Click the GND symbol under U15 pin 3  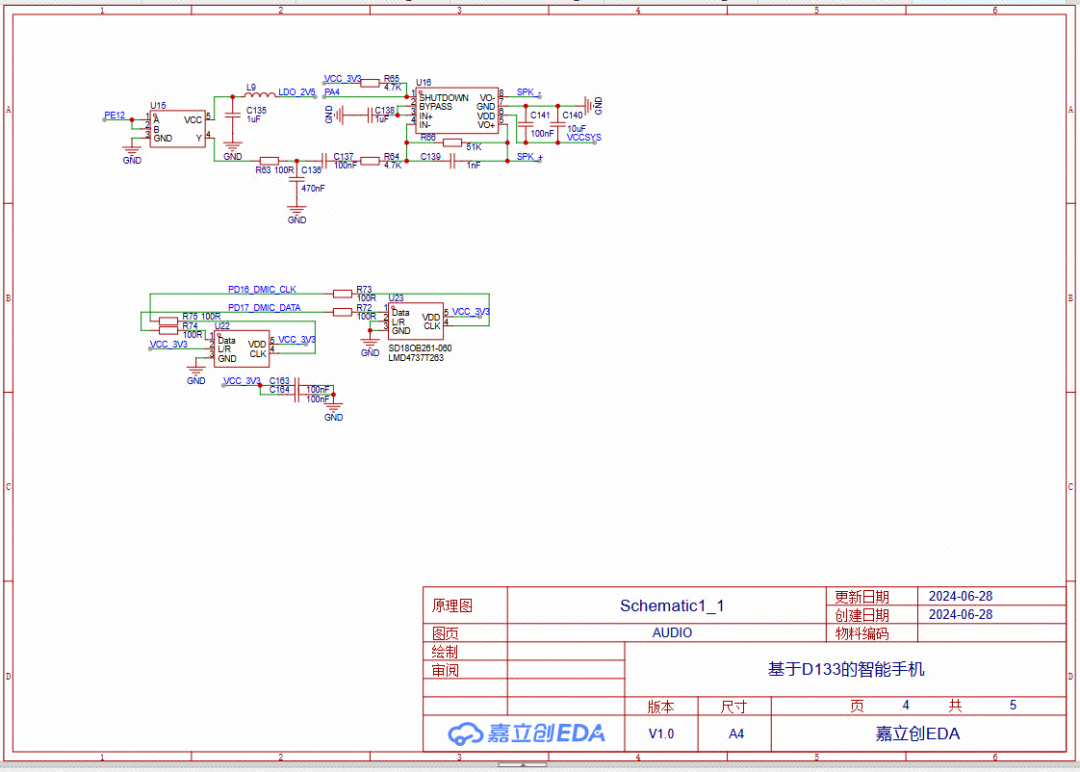pyautogui.click(x=132, y=154)
